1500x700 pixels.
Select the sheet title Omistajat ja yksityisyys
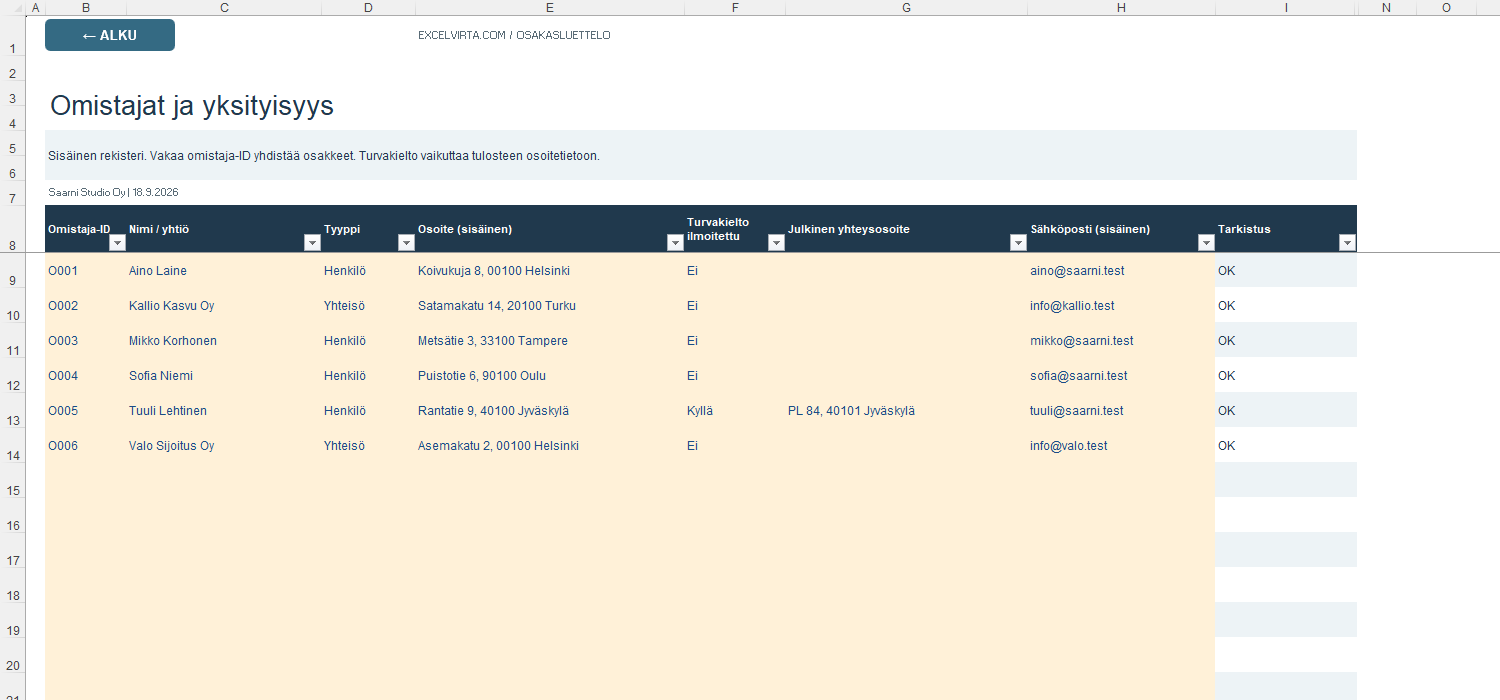coord(191,107)
